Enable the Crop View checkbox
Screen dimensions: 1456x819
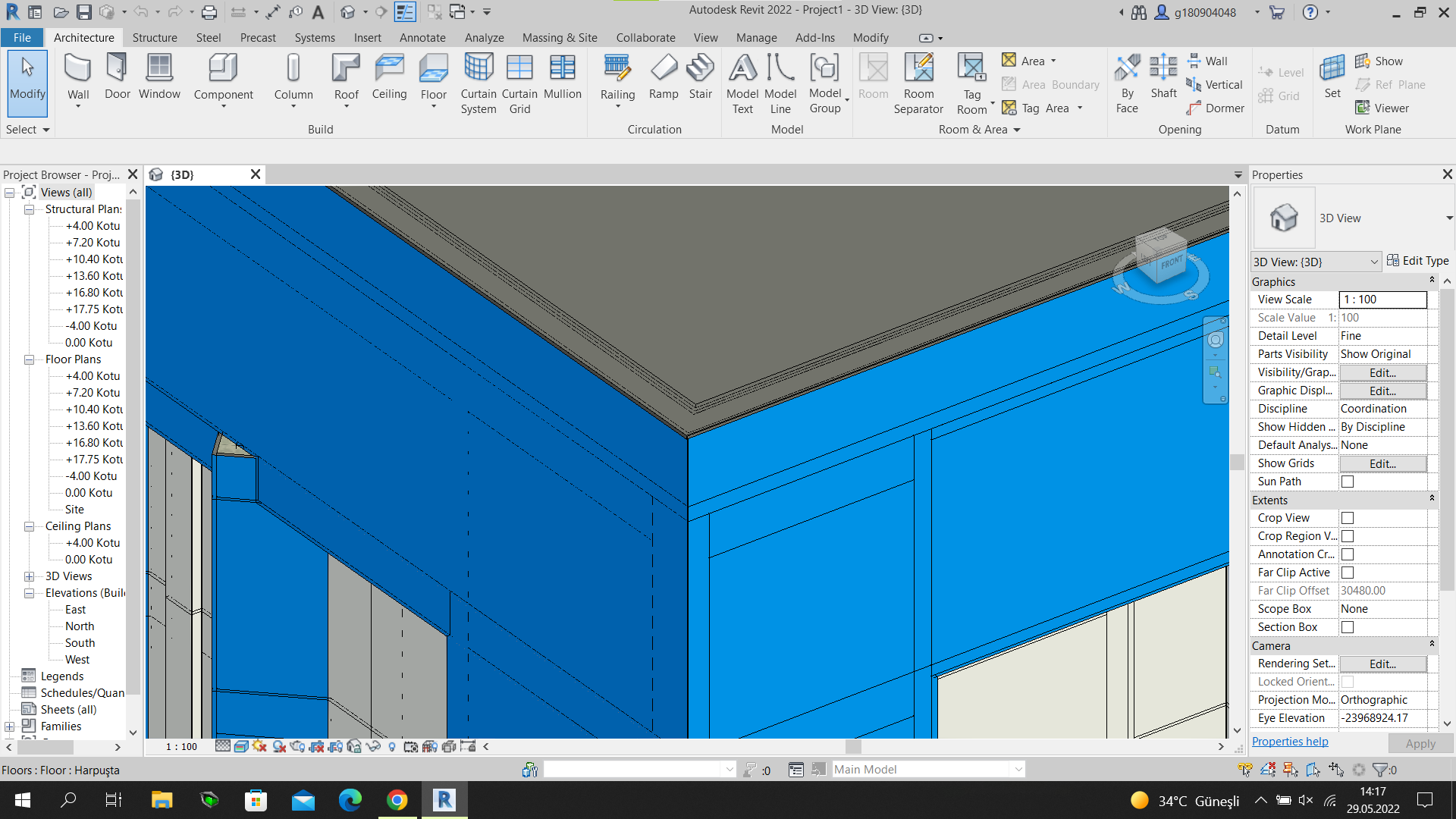pyautogui.click(x=1348, y=518)
